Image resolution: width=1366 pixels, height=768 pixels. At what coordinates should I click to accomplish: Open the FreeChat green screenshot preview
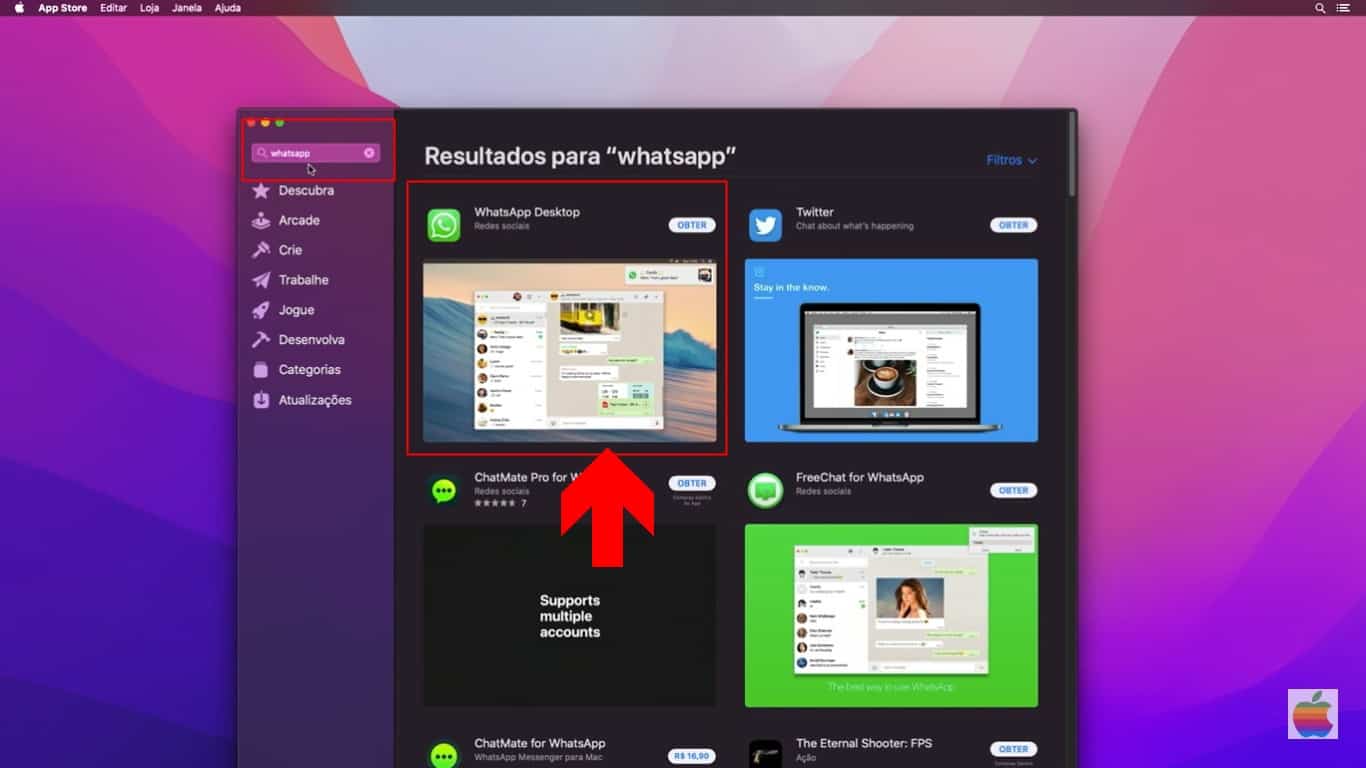tap(891, 616)
